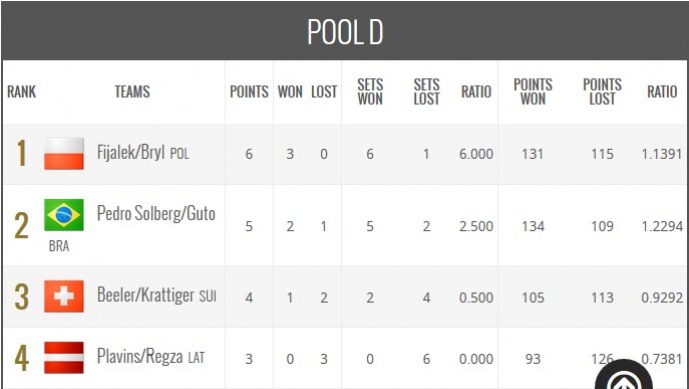Click the scroll-to-top arrow button
Screen dimensions: 689x389
[624, 376]
